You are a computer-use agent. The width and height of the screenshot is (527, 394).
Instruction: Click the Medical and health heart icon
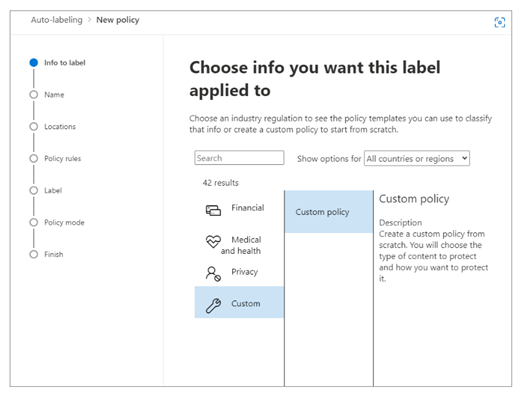(213, 241)
